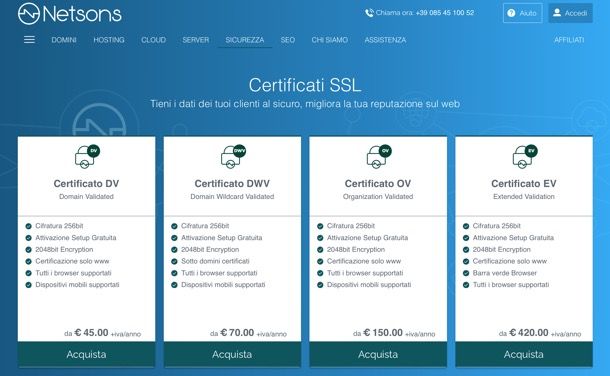Click the Netsons logo

(70, 14)
